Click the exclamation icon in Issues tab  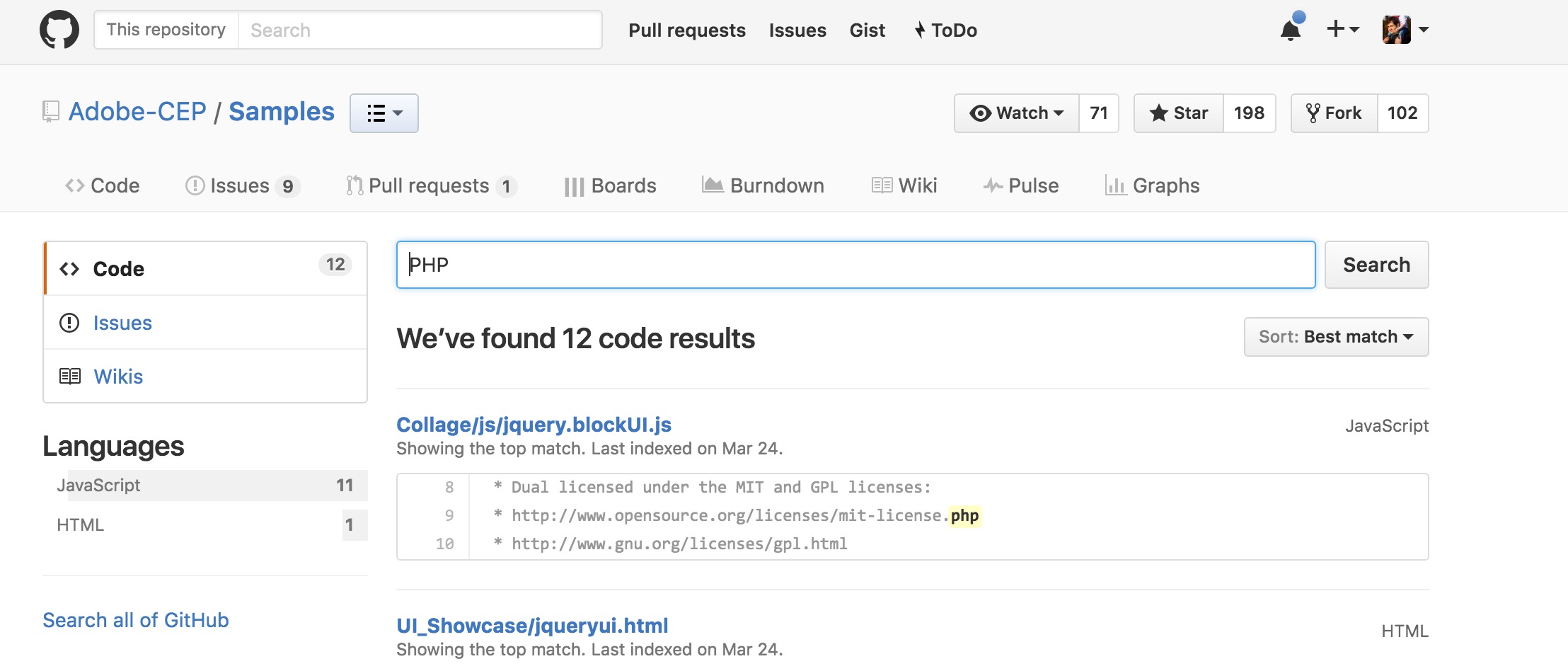click(195, 185)
